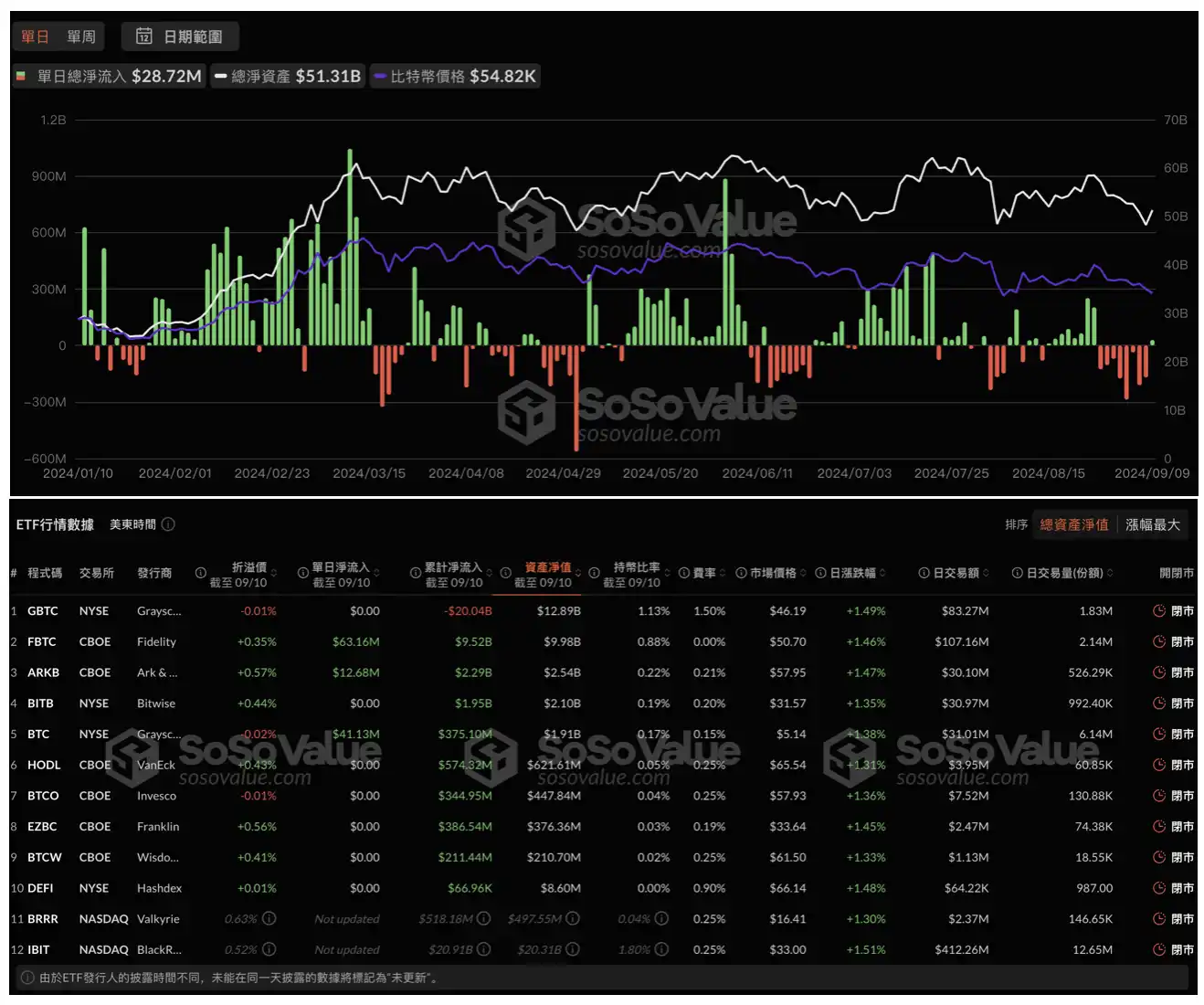Screen dimensions: 1204x1005
Task: Click the GBTC 閉市 clock icon
Action: coord(1159,611)
